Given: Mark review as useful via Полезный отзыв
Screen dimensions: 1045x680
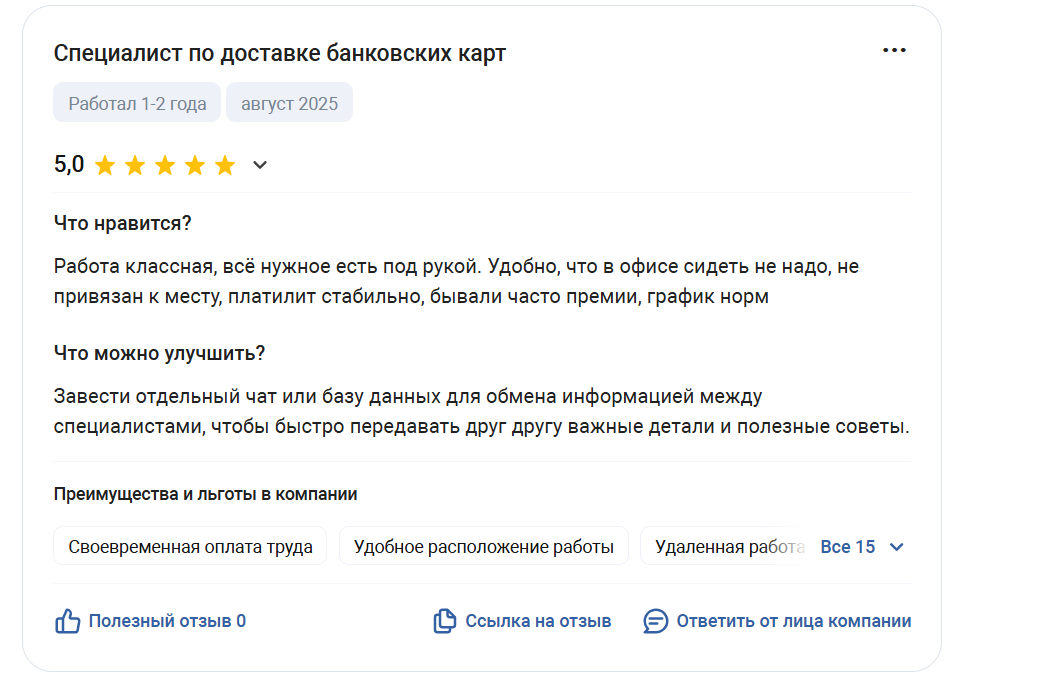Looking at the screenshot, I should pyautogui.click(x=167, y=621).
